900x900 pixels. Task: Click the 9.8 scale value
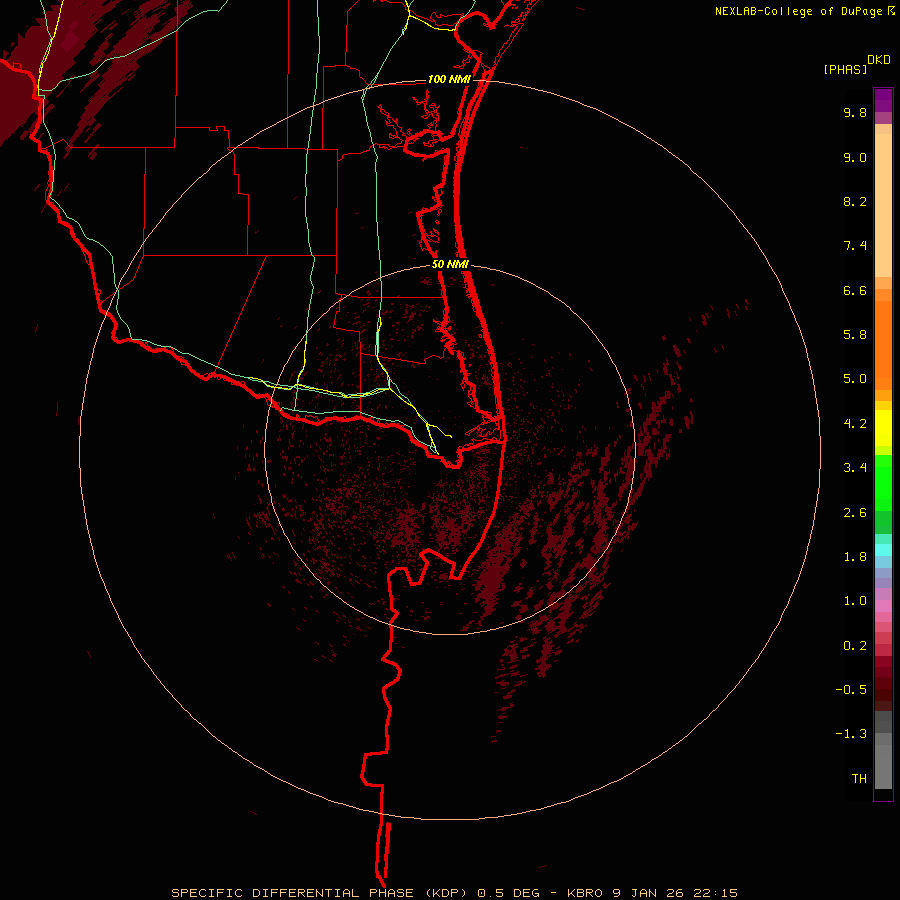[x=855, y=112]
